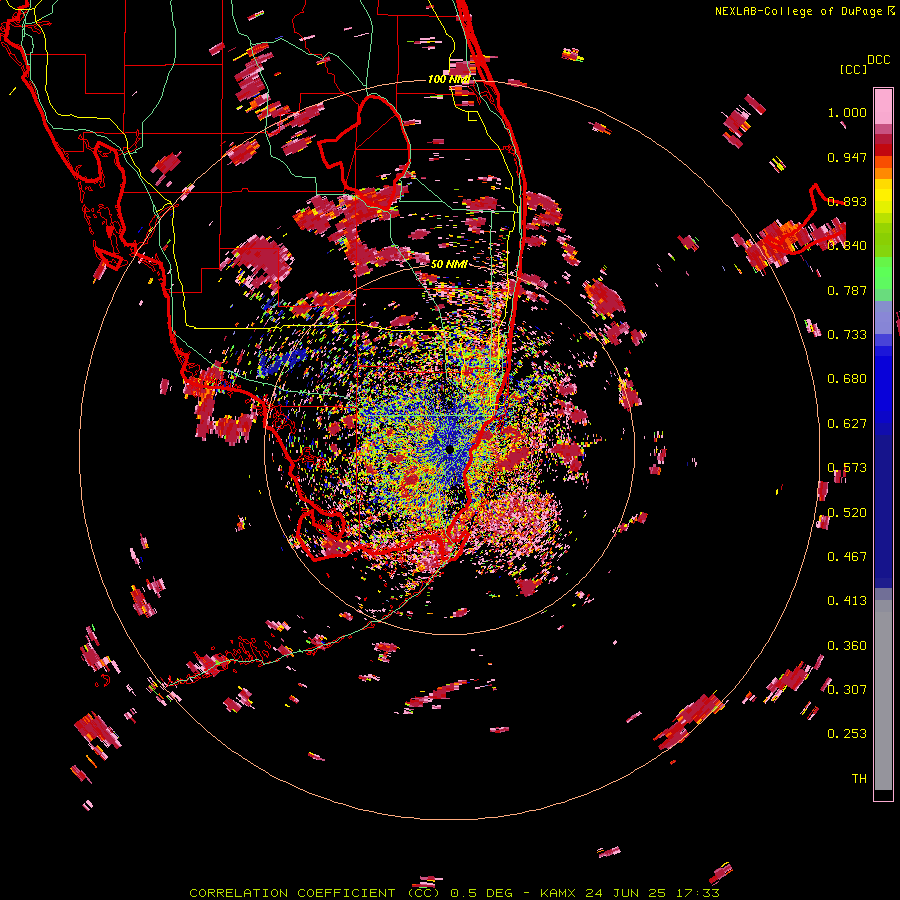Click the 0.893 scale value
Screen dimensions: 900x900
847,201
